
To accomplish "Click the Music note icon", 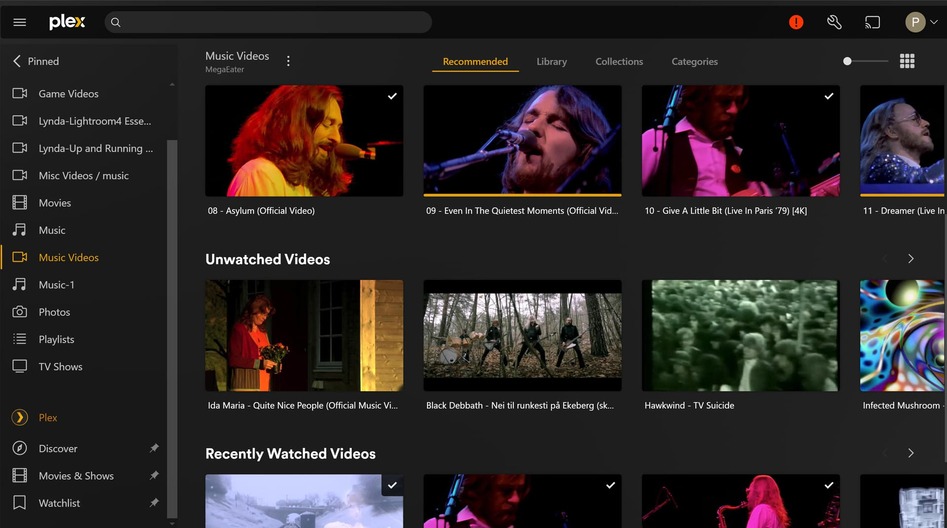I will [20, 230].
